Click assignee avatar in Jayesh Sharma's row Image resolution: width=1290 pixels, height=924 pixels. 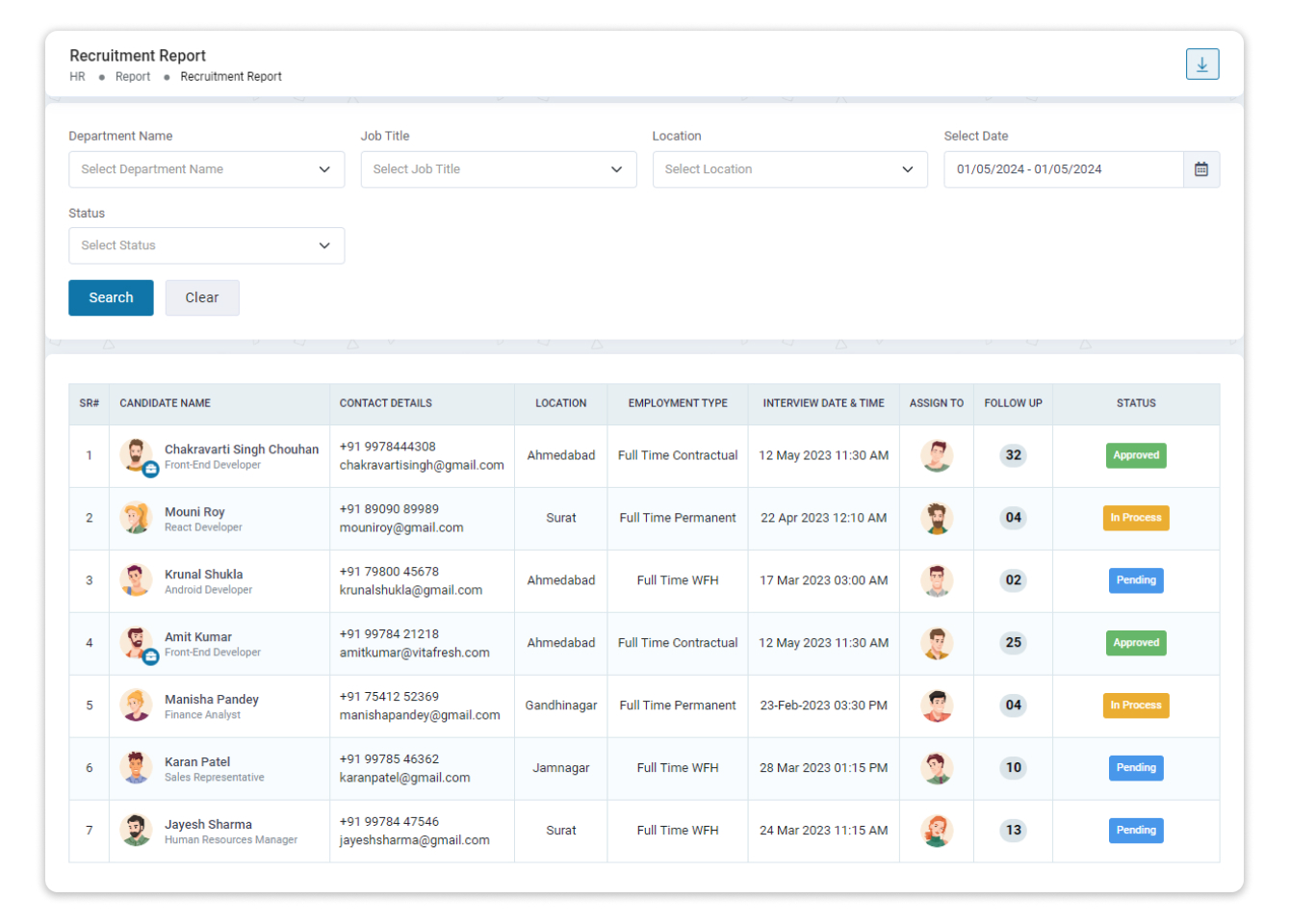point(937,831)
